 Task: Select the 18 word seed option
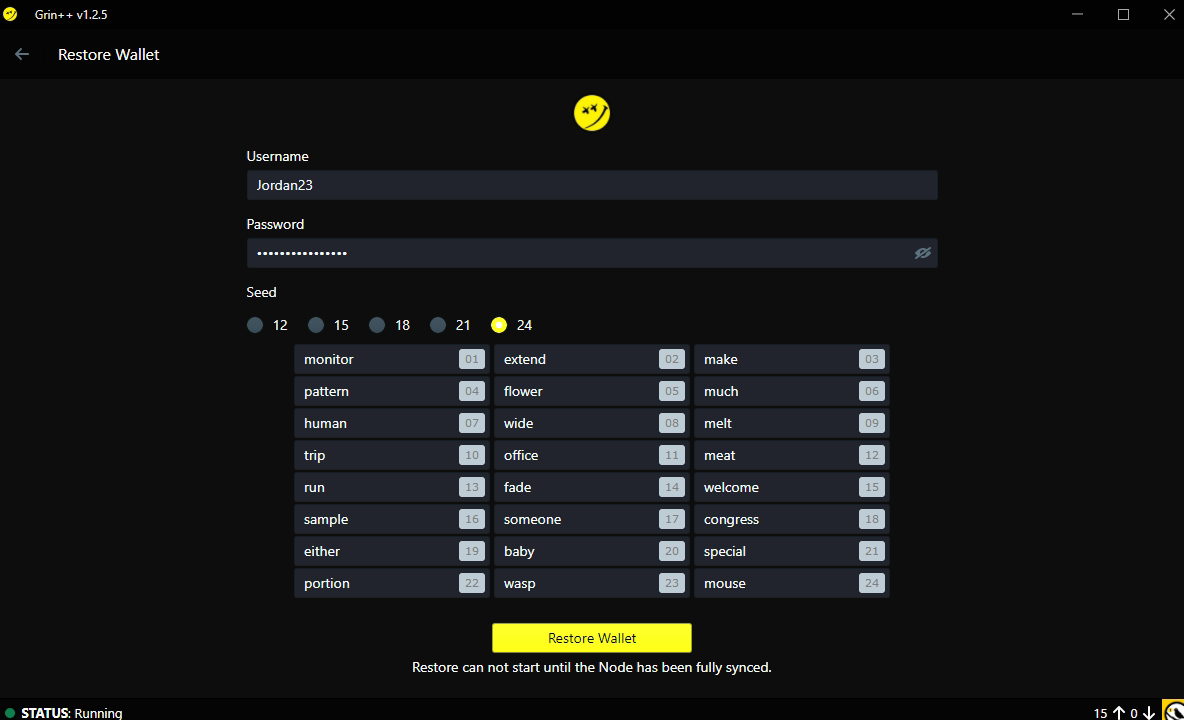(x=377, y=325)
